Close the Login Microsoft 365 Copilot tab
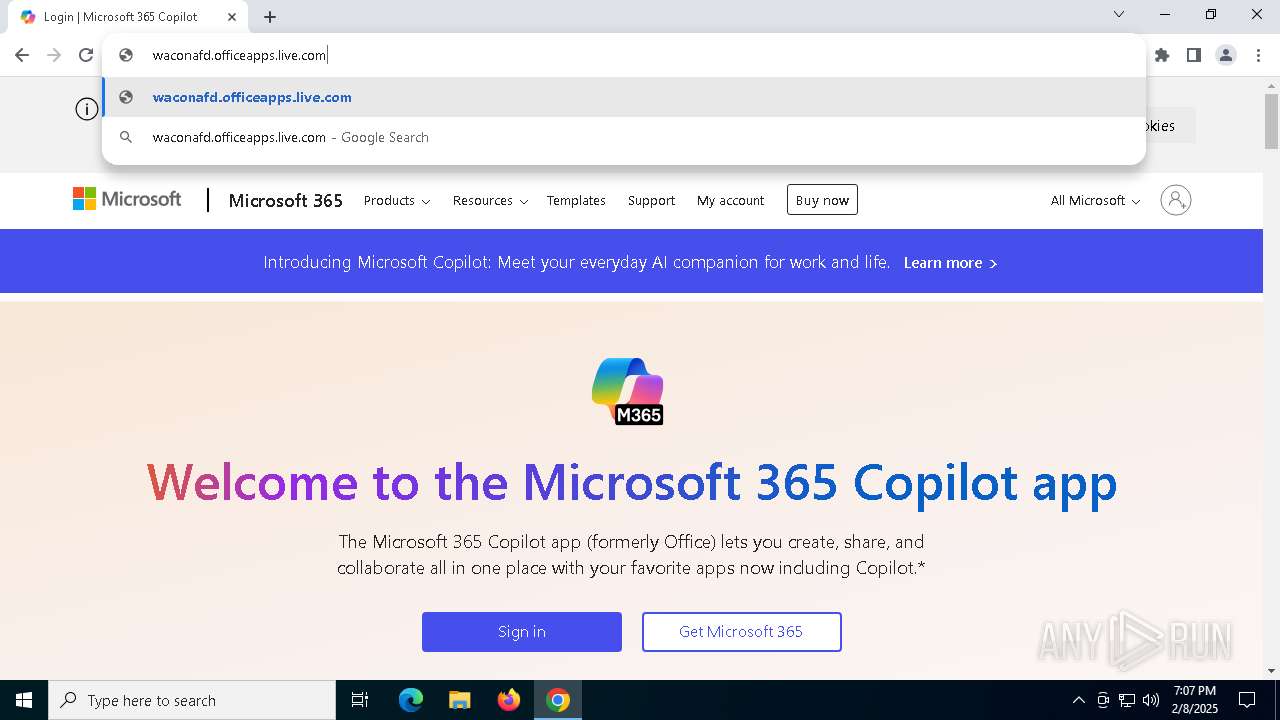Viewport: 1280px width, 720px height. (232, 17)
